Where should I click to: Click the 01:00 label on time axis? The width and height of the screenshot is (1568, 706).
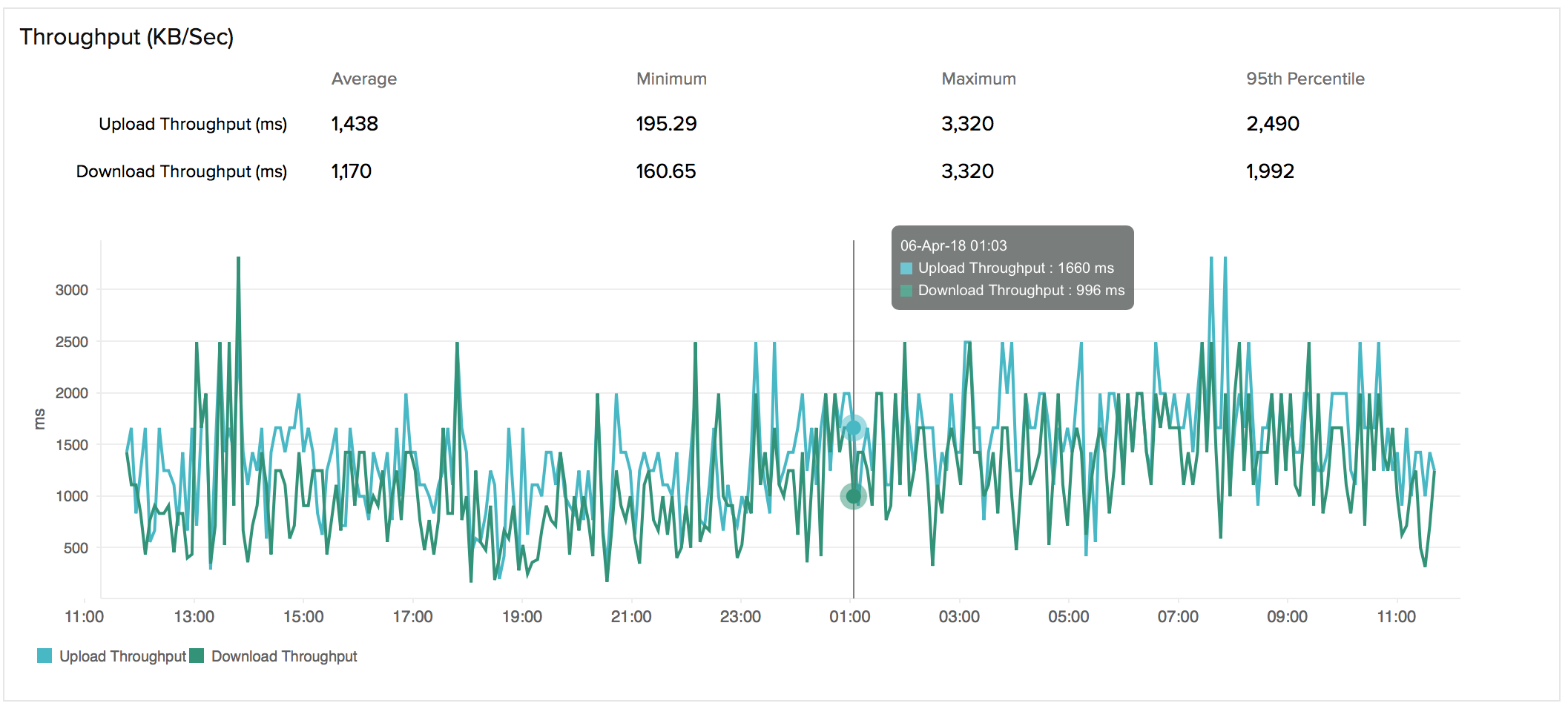(849, 616)
